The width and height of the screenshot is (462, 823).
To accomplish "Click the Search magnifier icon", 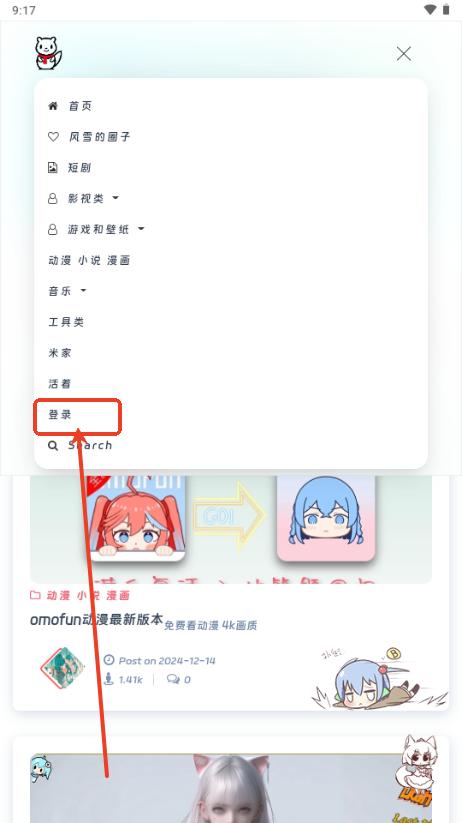I will point(53,446).
